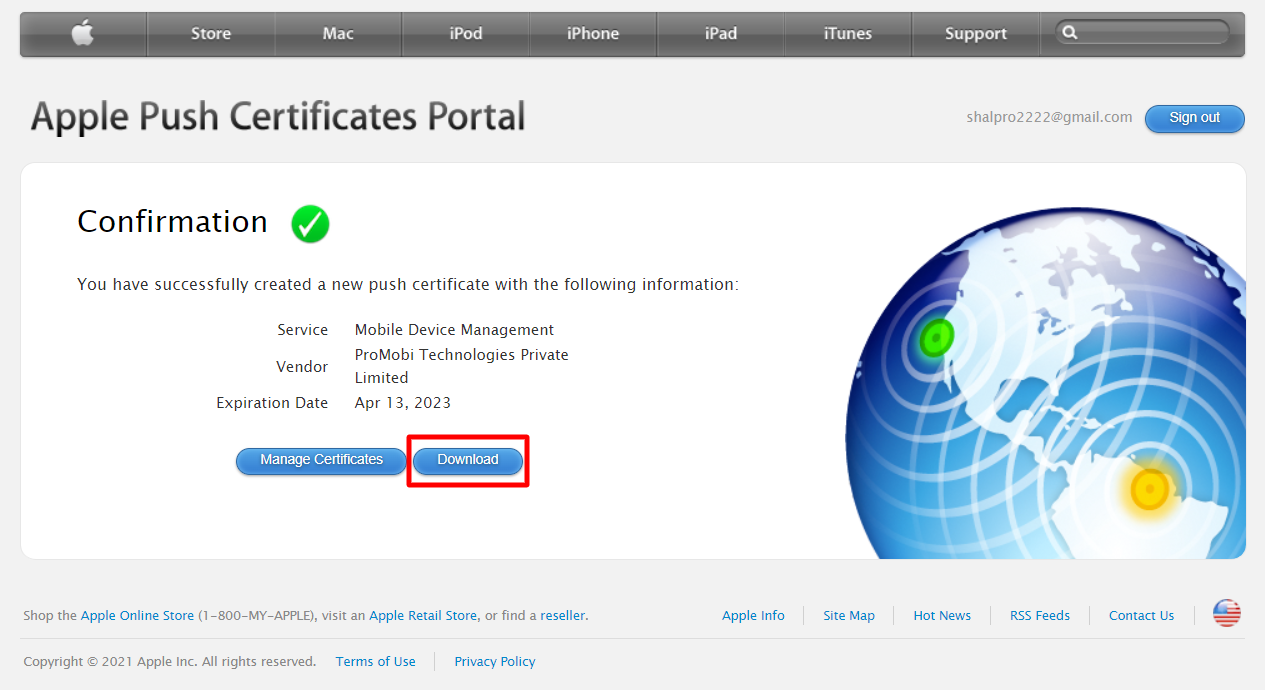Click the Service label
This screenshot has height=690, width=1265.
(303, 330)
